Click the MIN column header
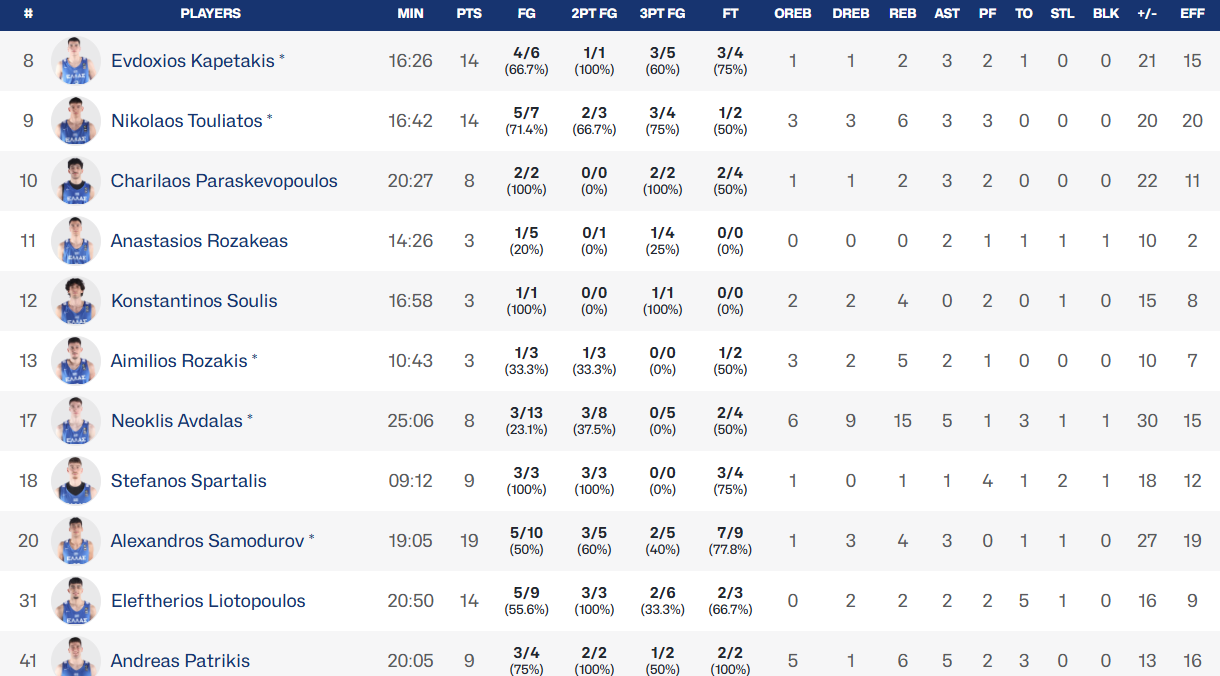This screenshot has width=1220, height=676. (x=410, y=14)
